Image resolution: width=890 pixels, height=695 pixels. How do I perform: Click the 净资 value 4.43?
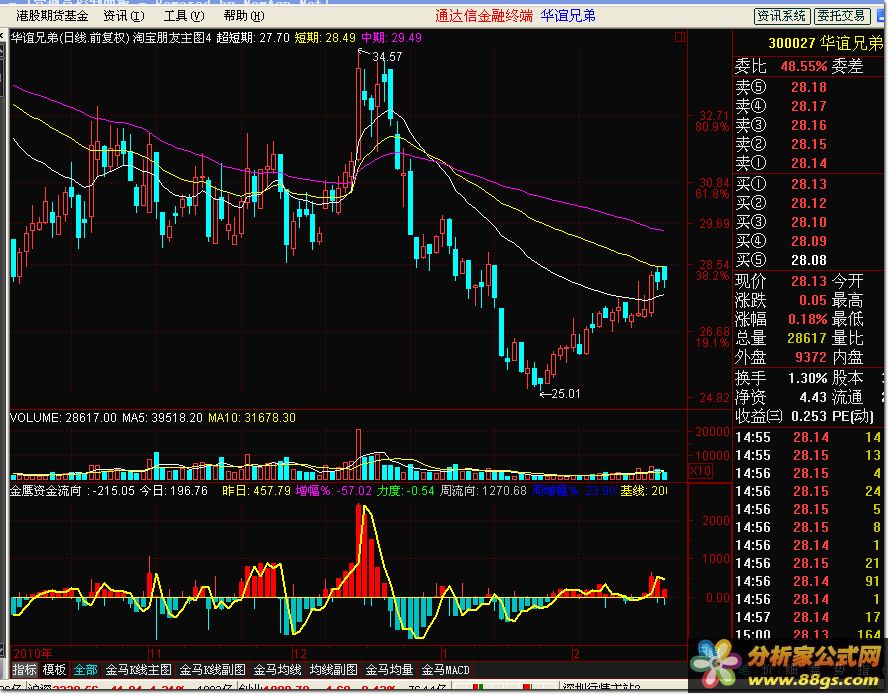813,397
